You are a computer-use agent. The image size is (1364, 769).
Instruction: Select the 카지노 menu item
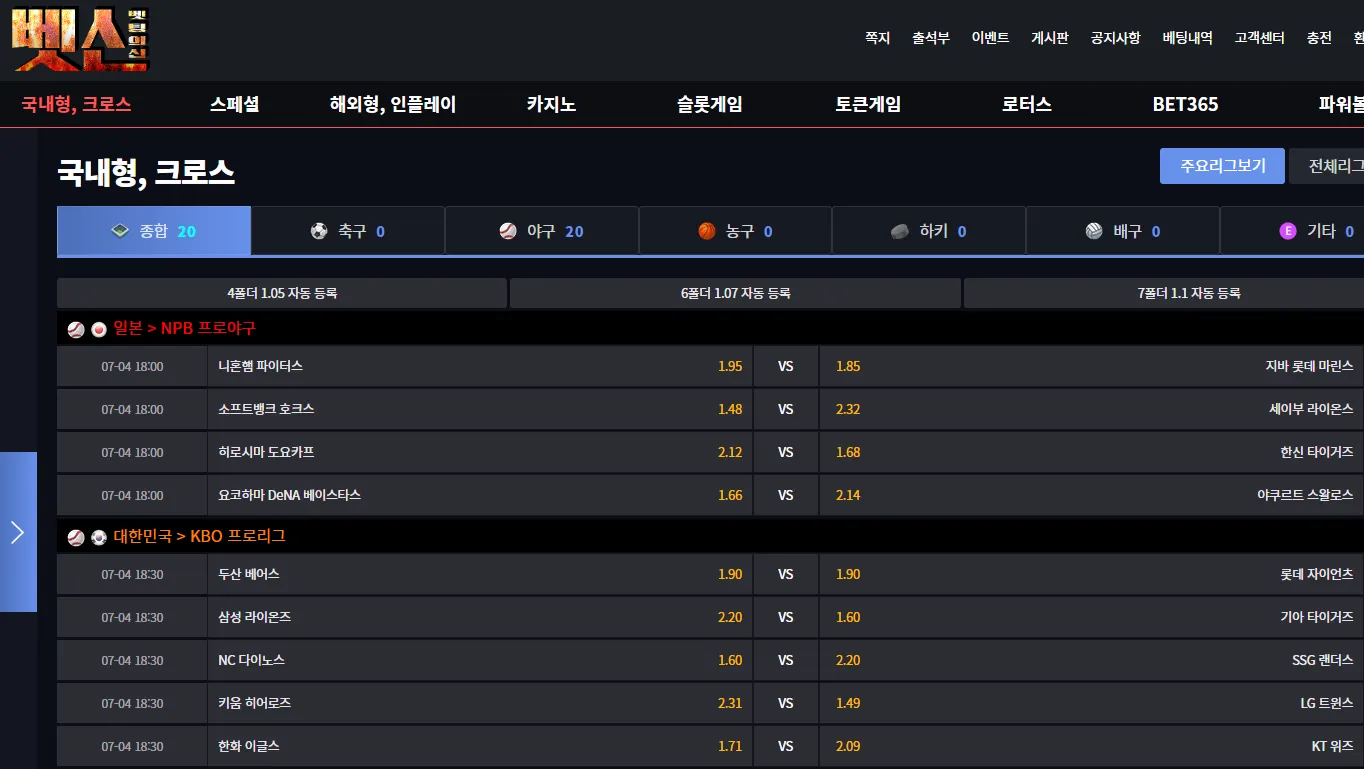point(551,104)
